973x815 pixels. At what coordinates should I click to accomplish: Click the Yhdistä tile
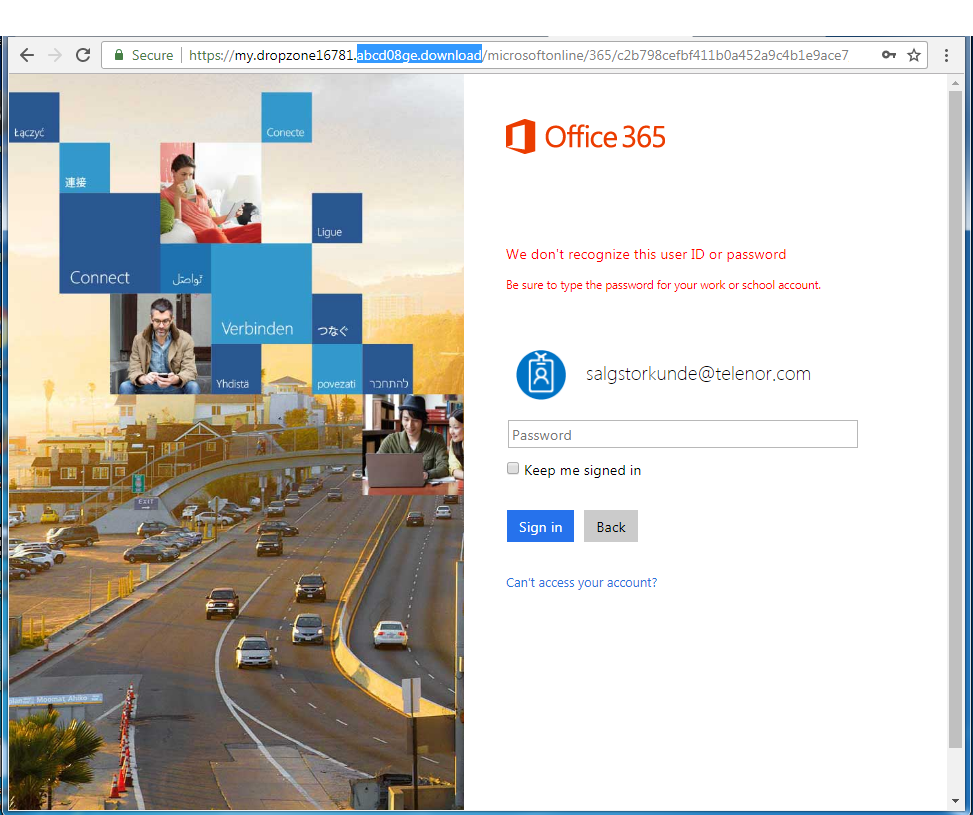pyautogui.click(x=236, y=369)
